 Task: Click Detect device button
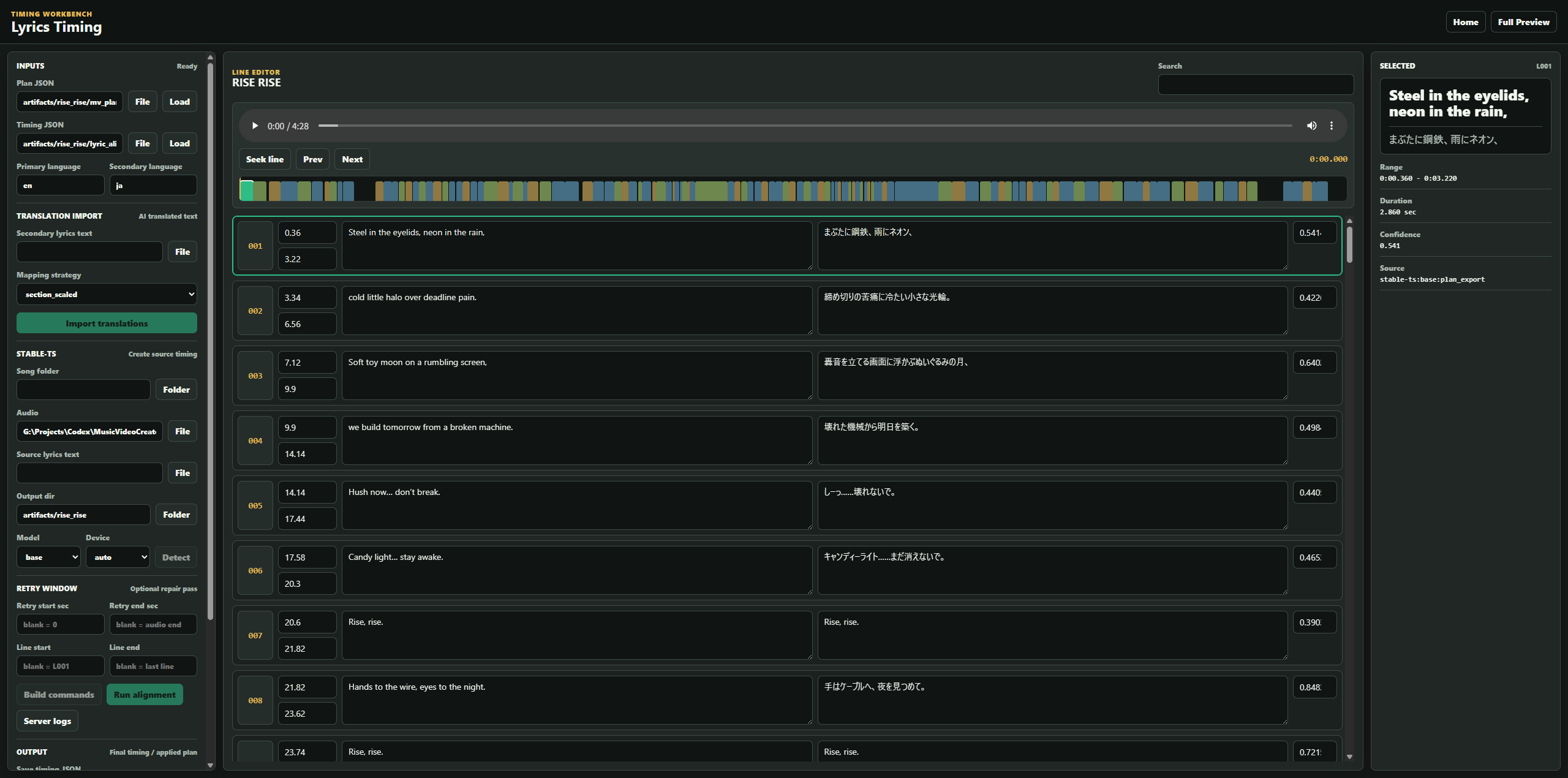[176, 557]
